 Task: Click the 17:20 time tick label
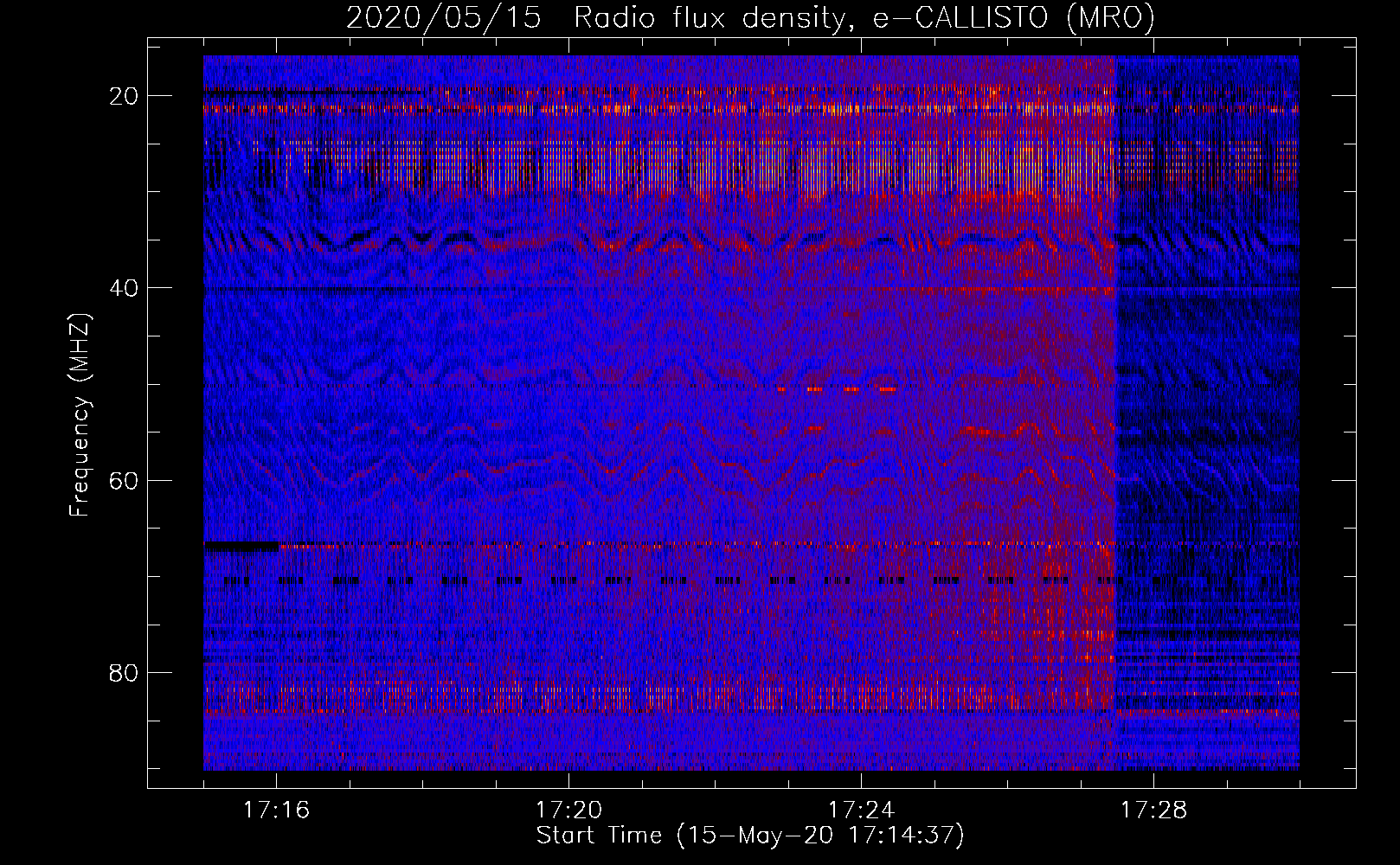pyautogui.click(x=568, y=810)
